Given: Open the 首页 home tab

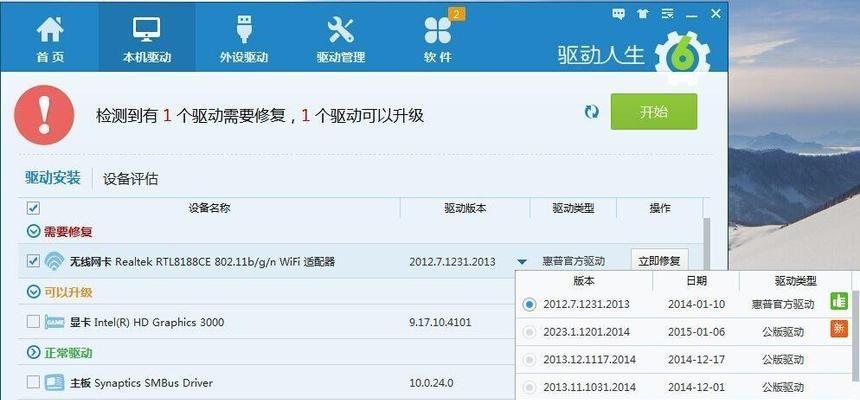Looking at the screenshot, I should click(x=50, y=40).
